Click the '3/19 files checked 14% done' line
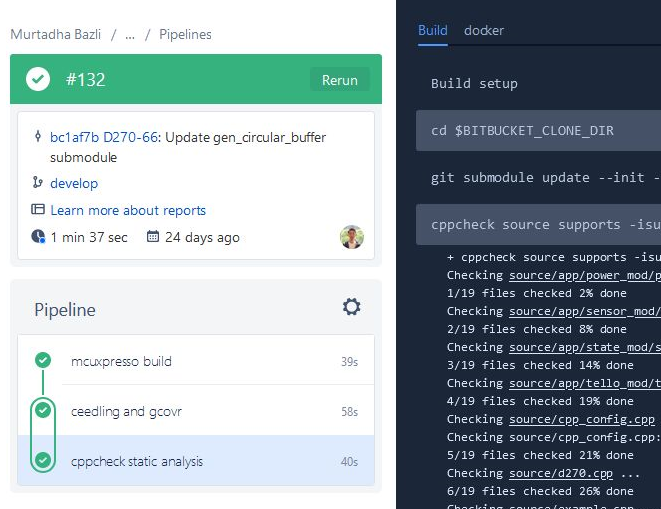Viewport: 661px width, 509px height. tap(540, 365)
